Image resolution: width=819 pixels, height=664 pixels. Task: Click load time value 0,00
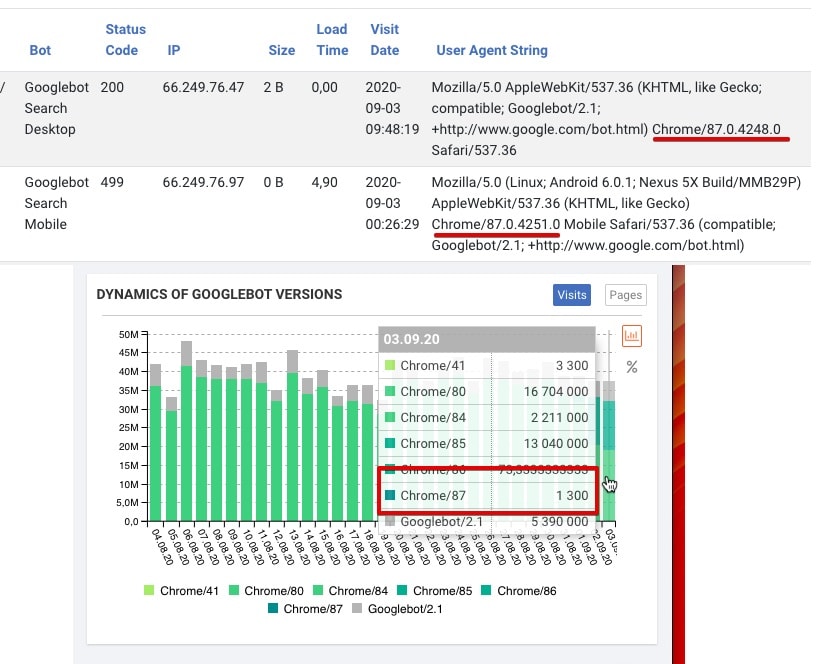324,87
